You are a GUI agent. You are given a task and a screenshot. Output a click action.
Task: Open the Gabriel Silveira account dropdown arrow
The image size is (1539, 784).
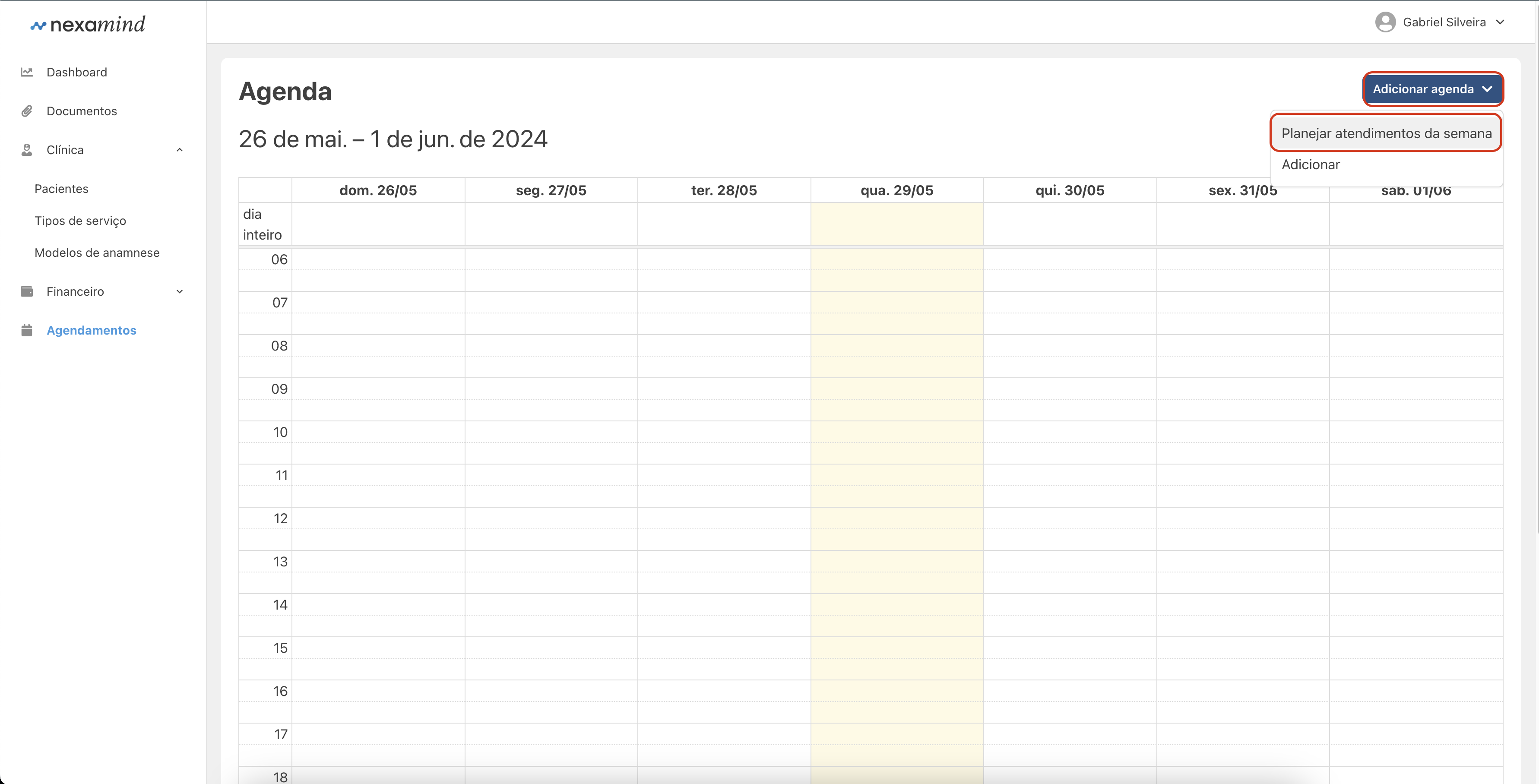coord(1500,22)
